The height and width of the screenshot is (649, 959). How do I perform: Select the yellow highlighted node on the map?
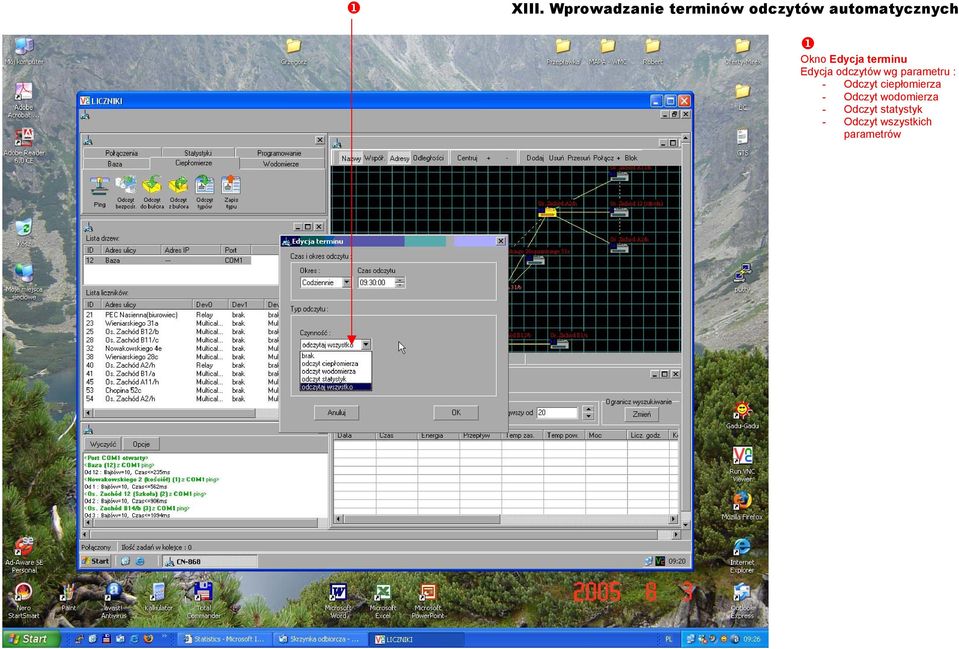tap(547, 212)
